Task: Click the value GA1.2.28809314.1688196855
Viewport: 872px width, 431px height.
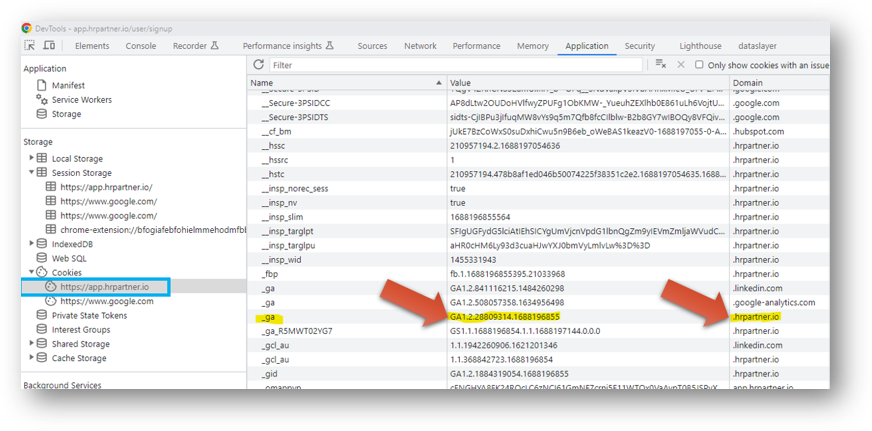Action: tap(504, 317)
